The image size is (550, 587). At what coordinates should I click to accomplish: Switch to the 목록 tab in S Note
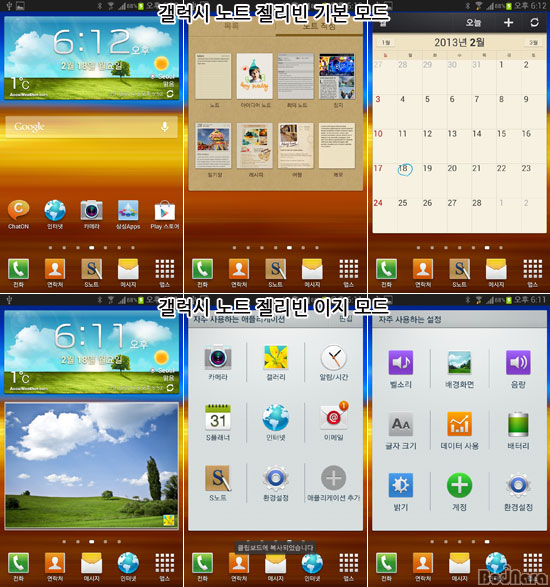coord(231,26)
